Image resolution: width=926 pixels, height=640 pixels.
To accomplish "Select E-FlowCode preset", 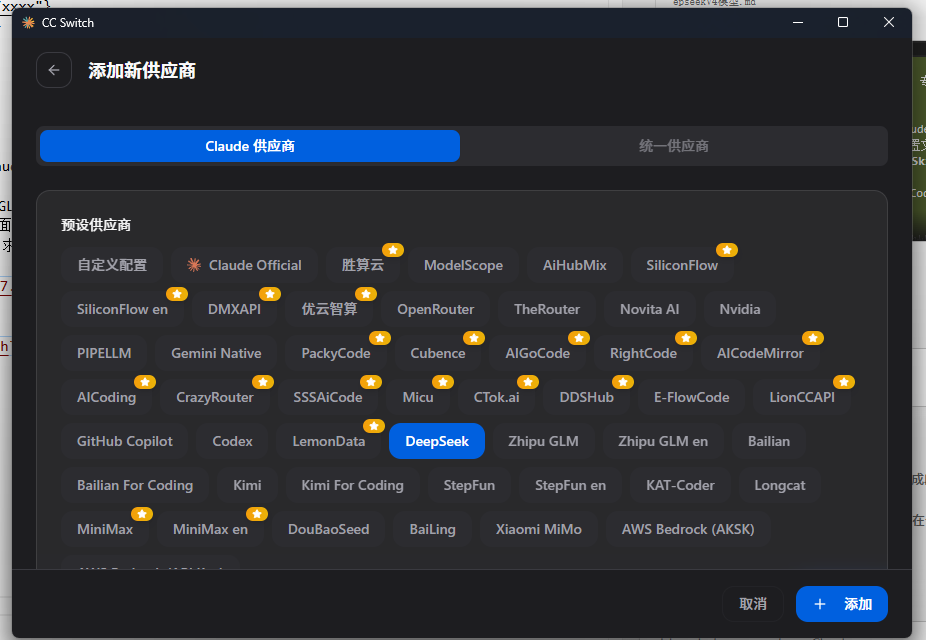I will [x=692, y=397].
